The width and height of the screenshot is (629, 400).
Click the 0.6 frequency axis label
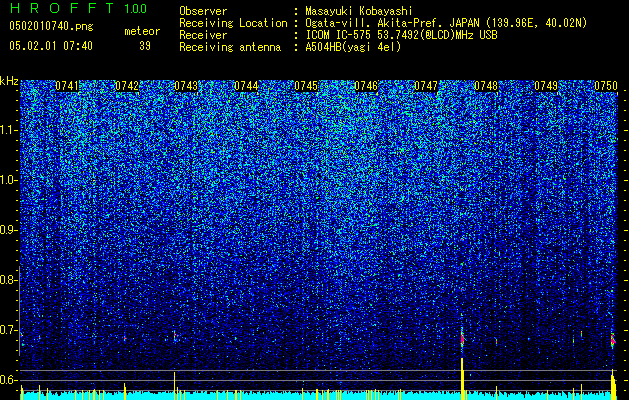point(7,380)
